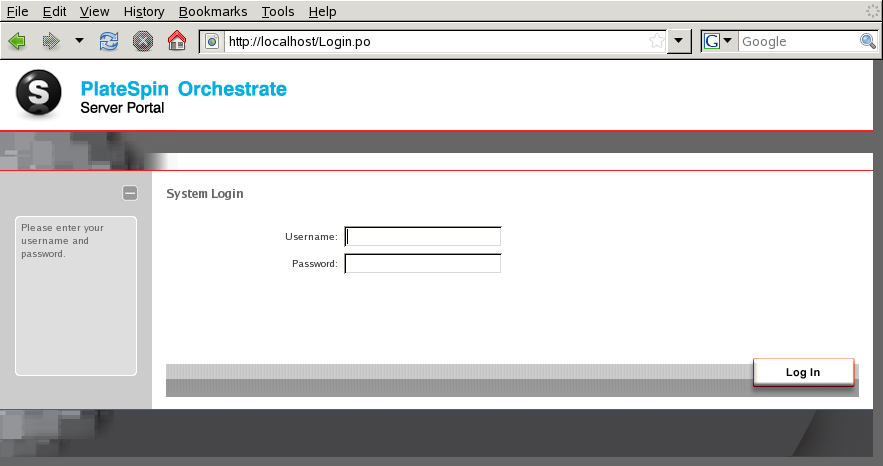Reload the current page
This screenshot has width=883, height=466.
tap(109, 41)
